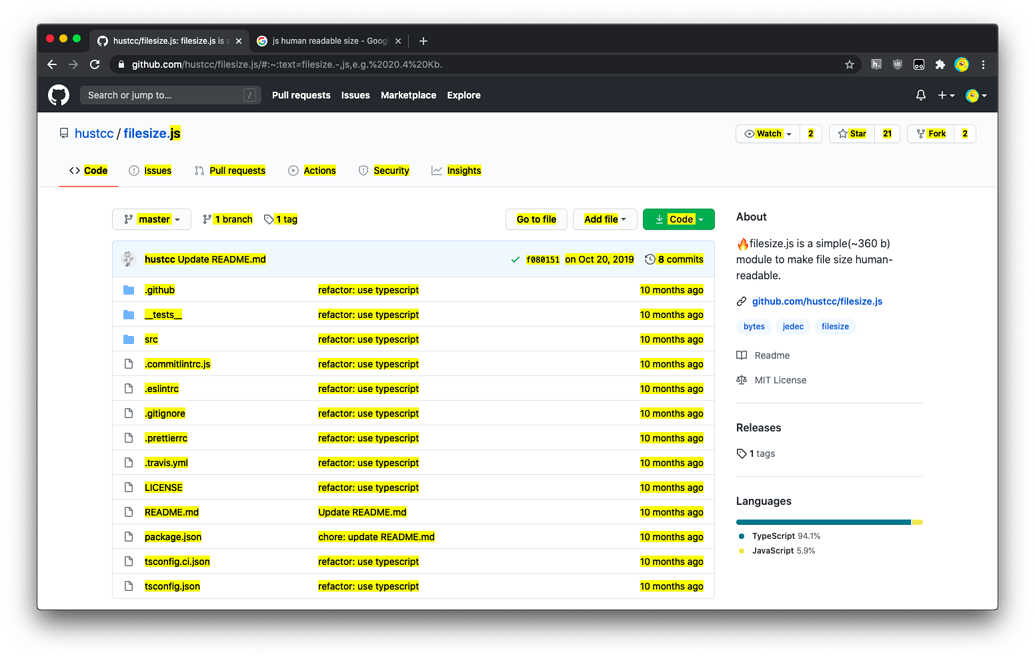Open the TypeScript 94.1% language link
Viewport: 1035px width, 658px height.
tap(780, 536)
